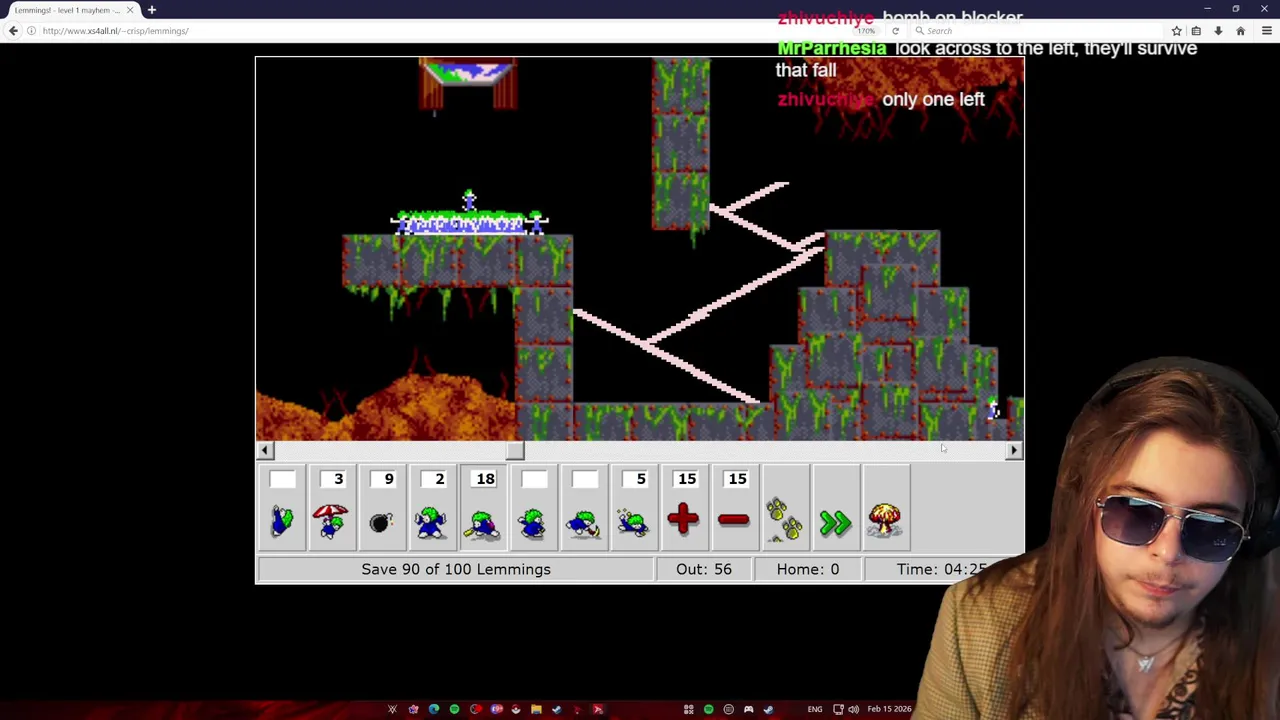This screenshot has height=720, width=1280.
Task: Click the lemming standing atop the bridge
Action: pyautogui.click(x=469, y=200)
